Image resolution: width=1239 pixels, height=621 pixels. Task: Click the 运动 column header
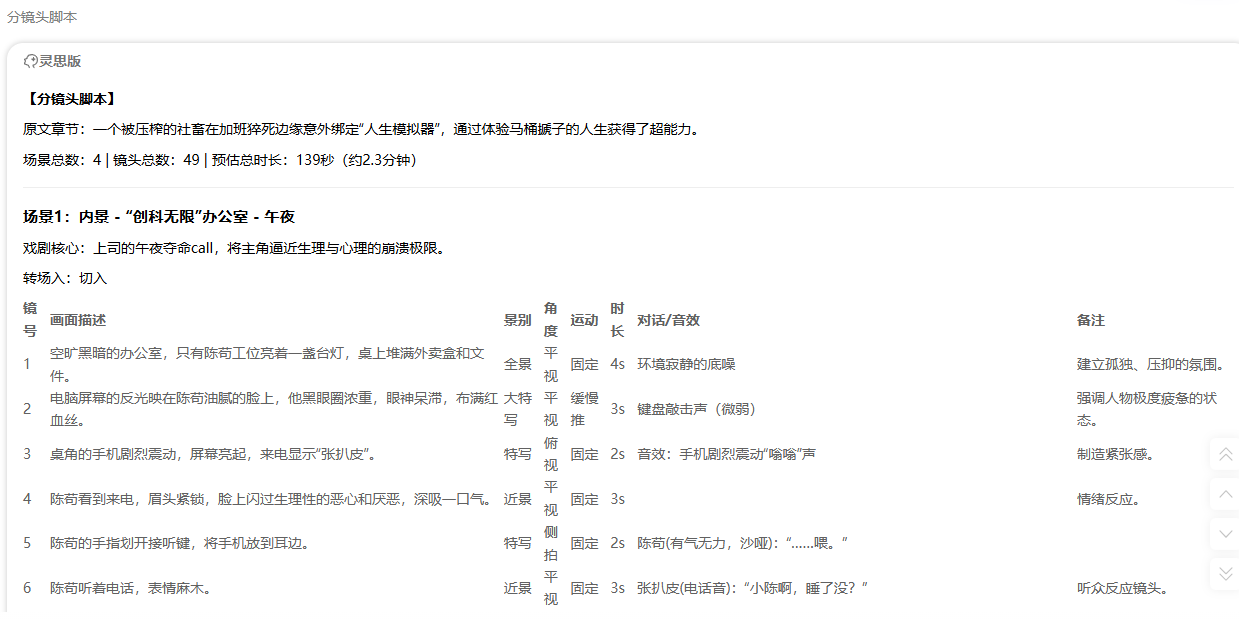584,320
